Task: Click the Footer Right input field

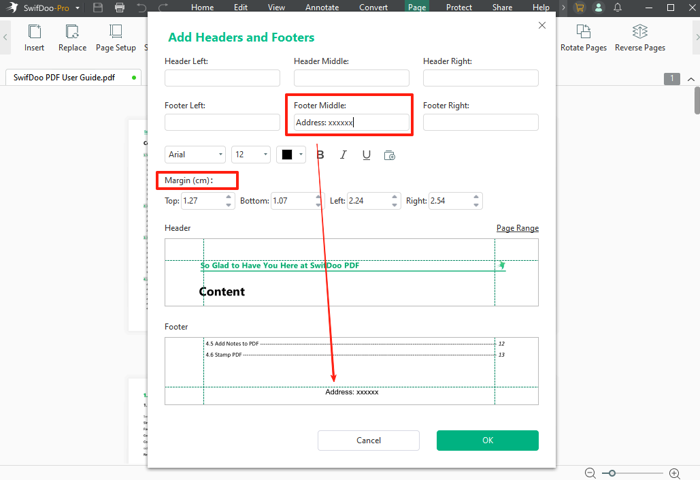Action: point(481,122)
